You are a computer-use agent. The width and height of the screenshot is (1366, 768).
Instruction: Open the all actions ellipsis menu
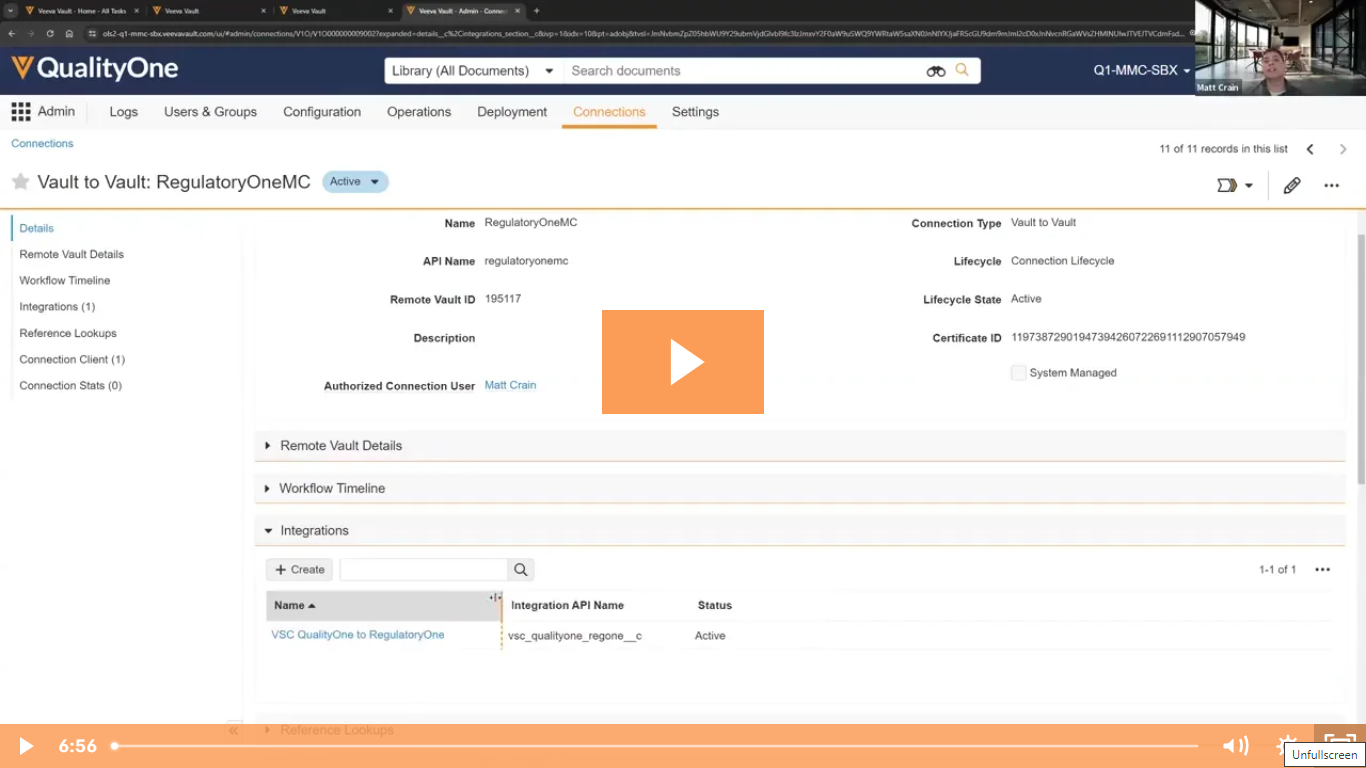[1331, 186]
